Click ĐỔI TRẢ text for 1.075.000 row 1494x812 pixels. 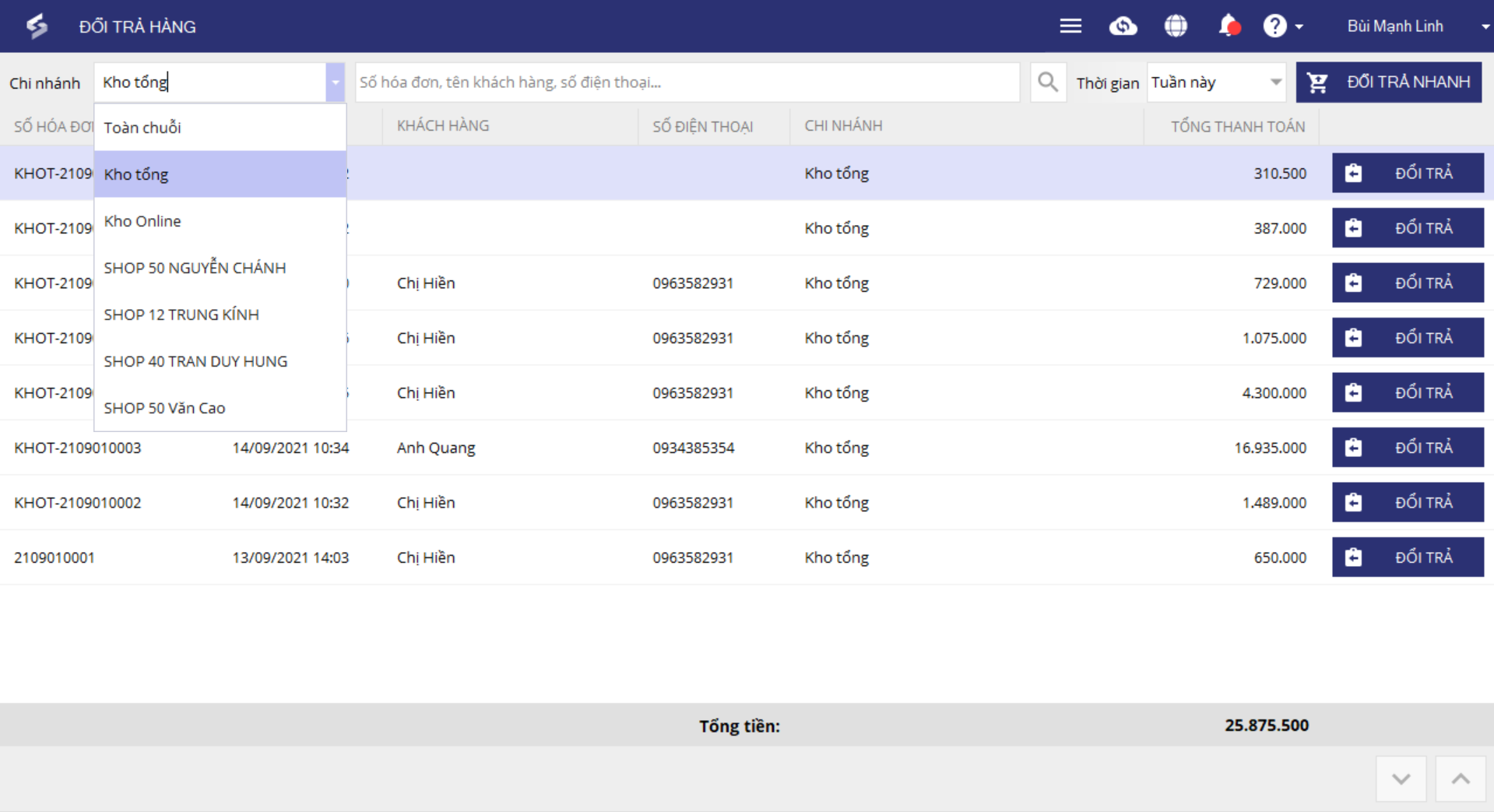[1424, 338]
